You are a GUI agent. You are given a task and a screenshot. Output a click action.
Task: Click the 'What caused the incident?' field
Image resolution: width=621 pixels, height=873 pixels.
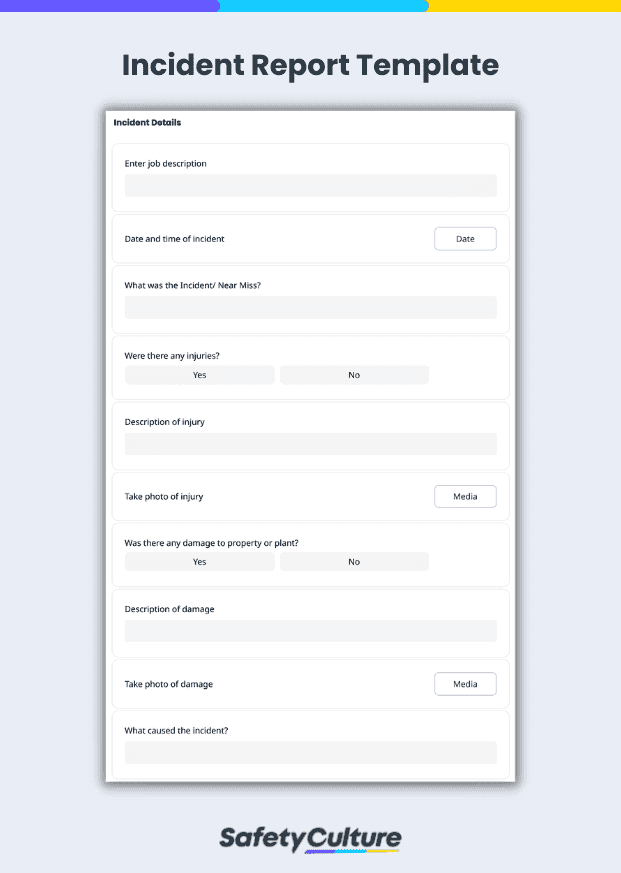point(310,752)
